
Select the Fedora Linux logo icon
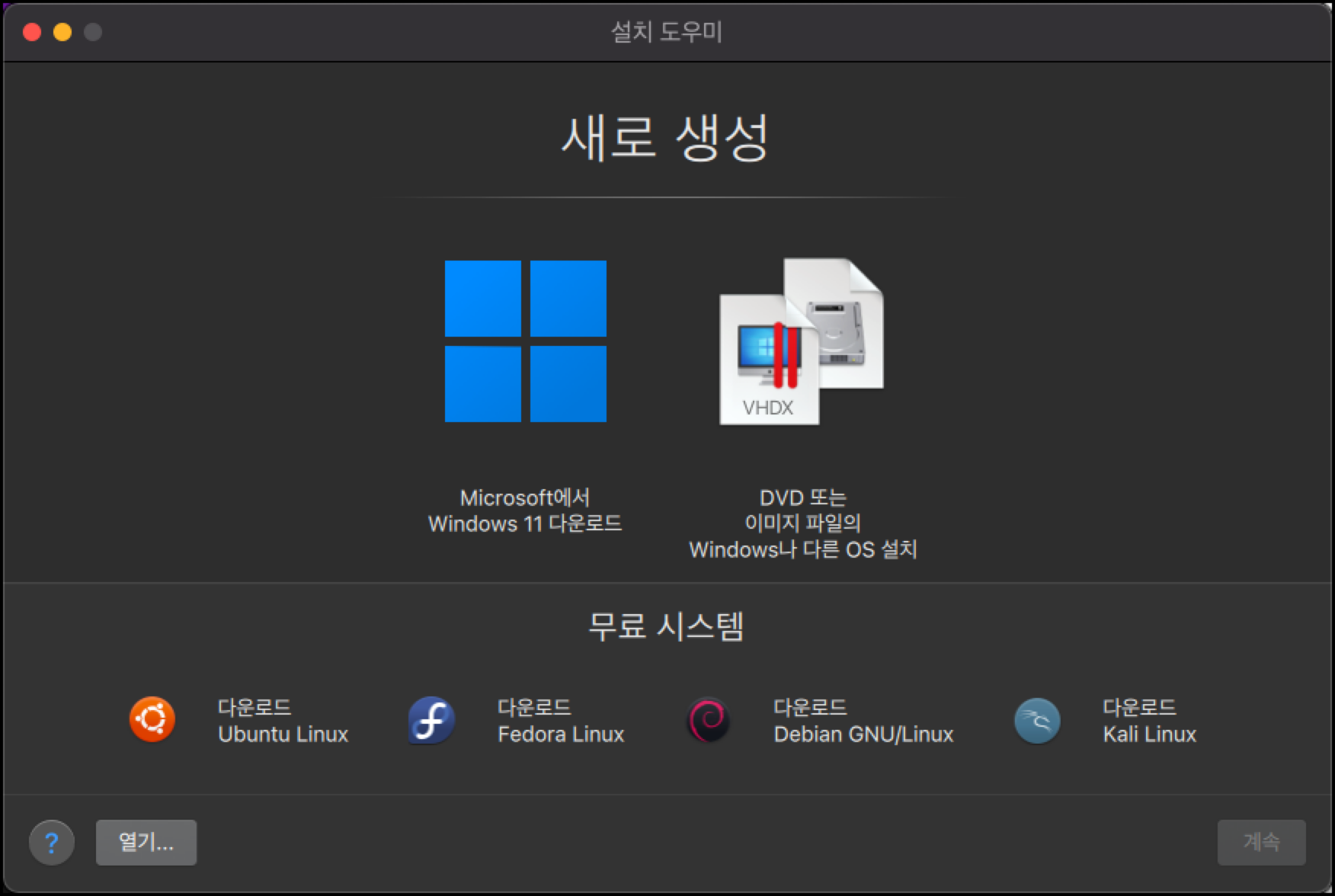pyautogui.click(x=430, y=719)
